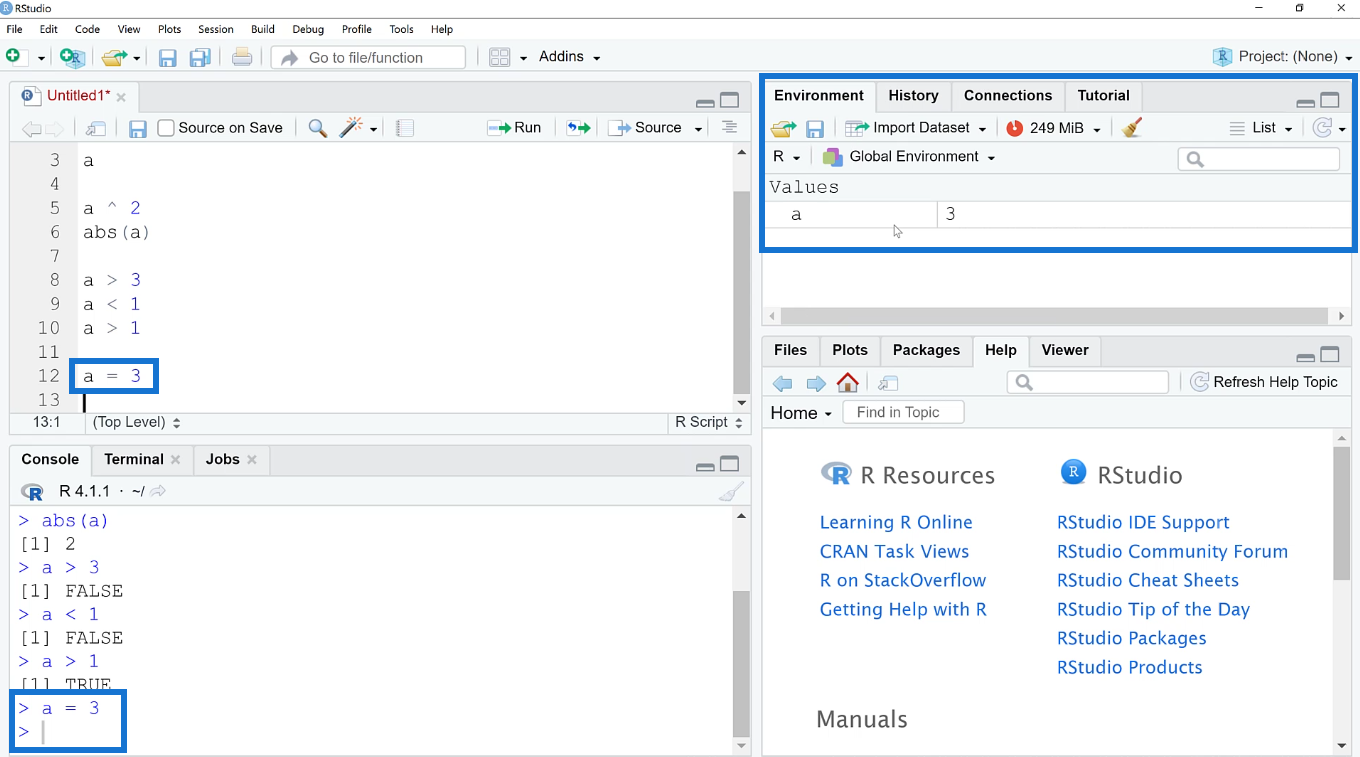Click the Help Home house icon
Screen dimensions: 1360x757
point(848,382)
